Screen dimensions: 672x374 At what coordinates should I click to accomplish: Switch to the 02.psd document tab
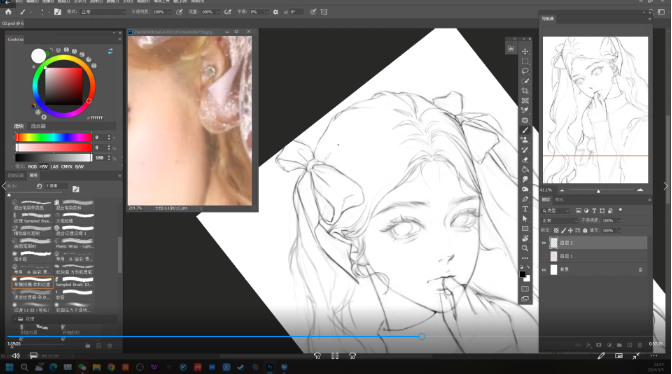click(x=13, y=24)
